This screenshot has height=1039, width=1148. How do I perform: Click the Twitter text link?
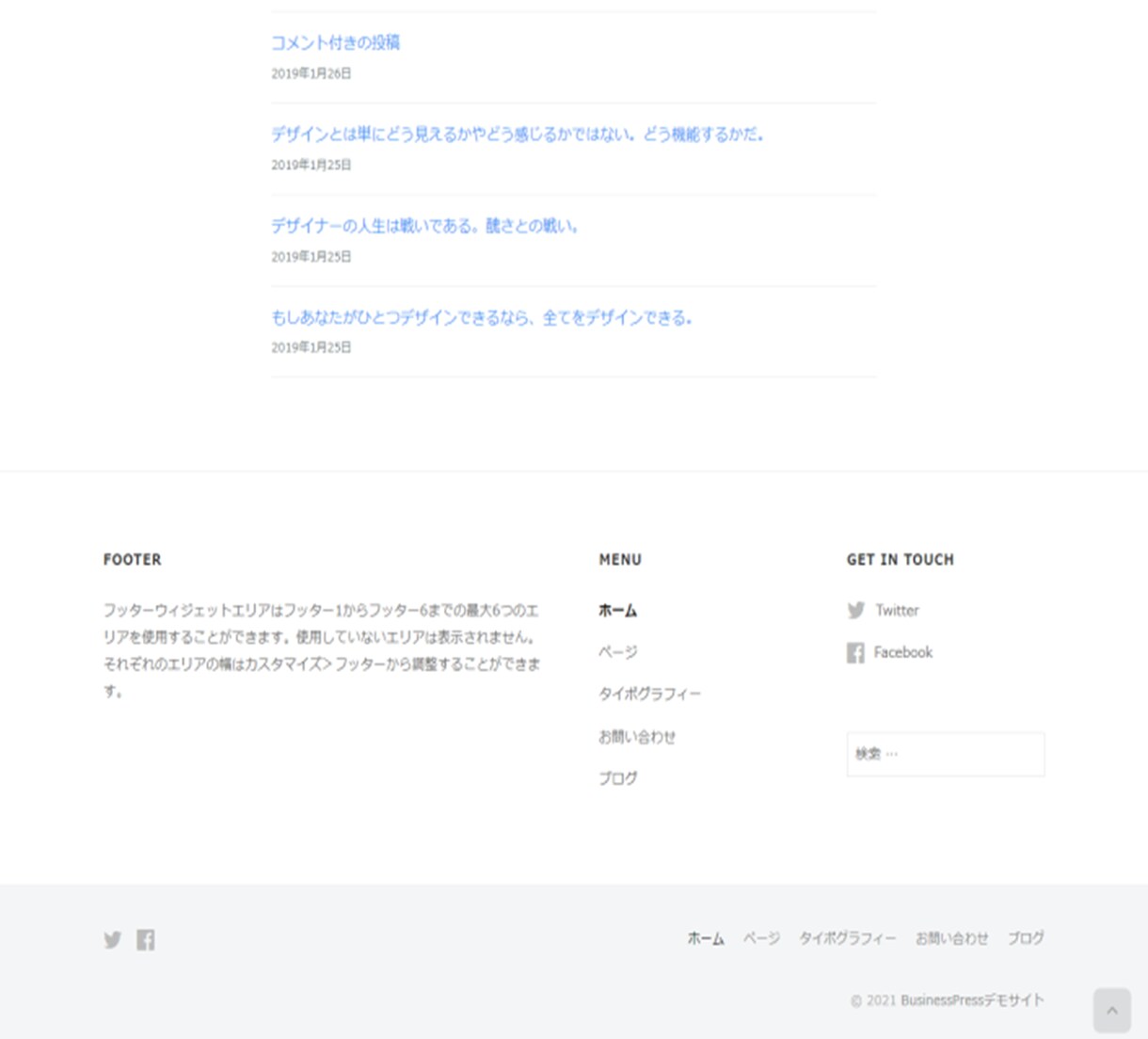tap(897, 610)
